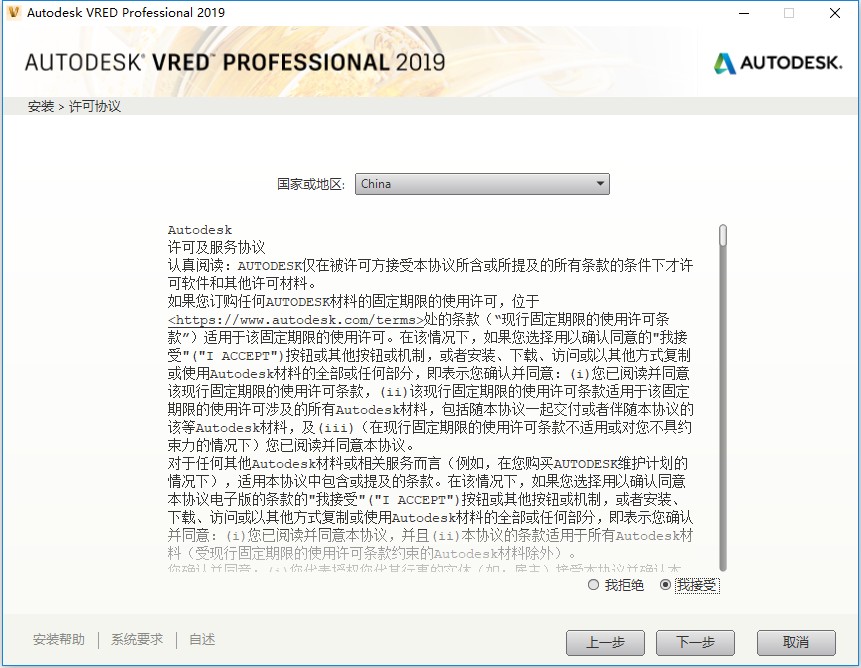Click the license agreement scrollbar thumb

pyautogui.click(x=723, y=235)
